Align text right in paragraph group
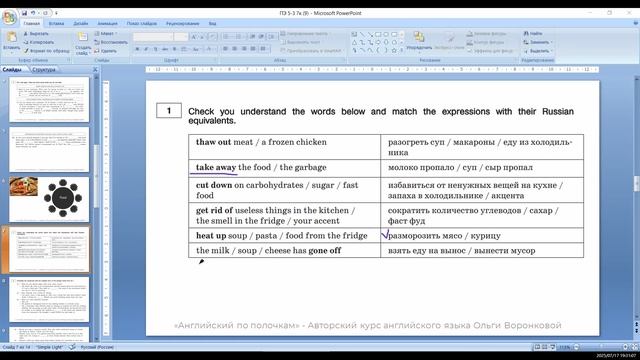This screenshot has height=360, width=640. coord(244,49)
